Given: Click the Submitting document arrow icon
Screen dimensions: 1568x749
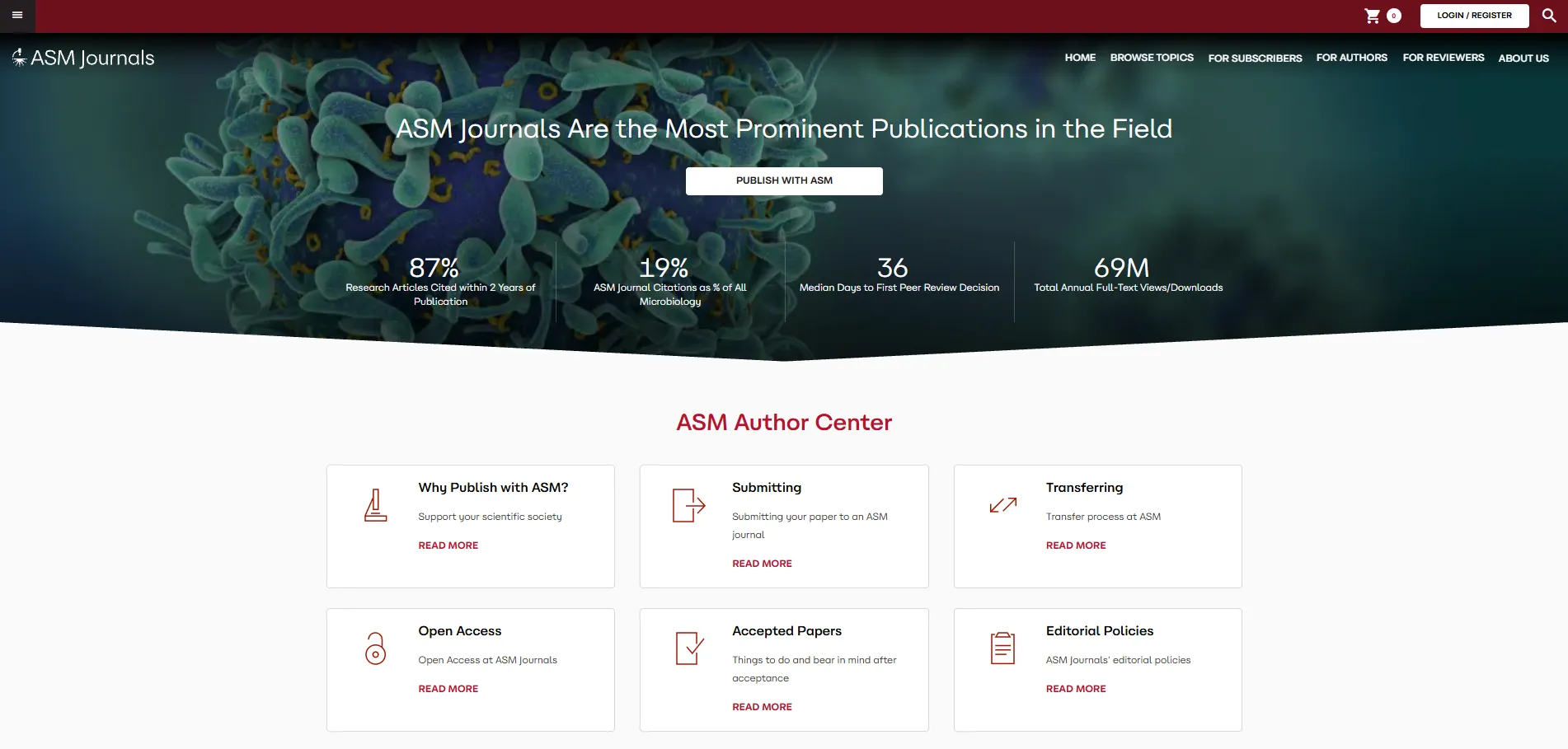Looking at the screenshot, I should (688, 505).
